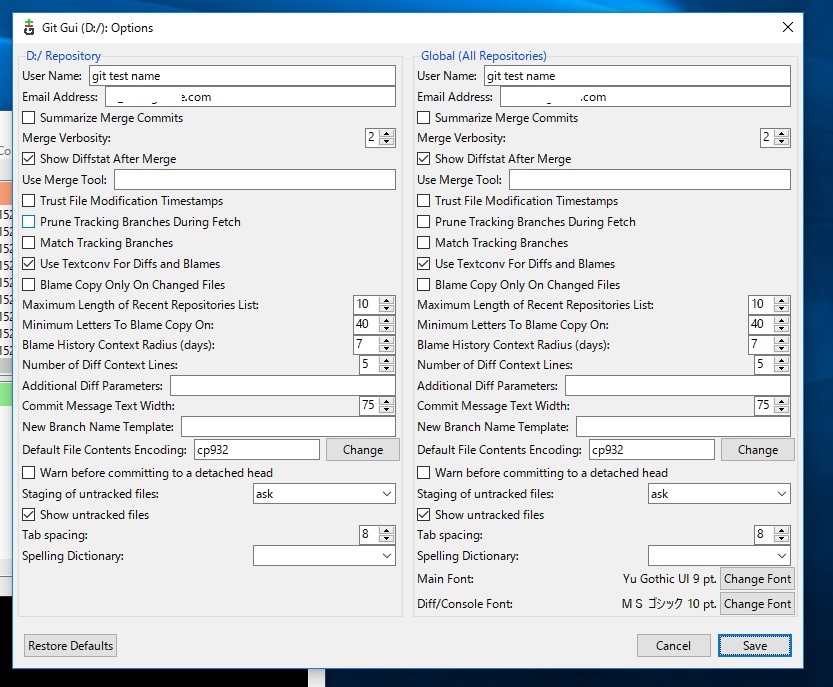Image resolution: width=833 pixels, height=687 pixels.
Task: Increase Commit Message Text Width in D:/ Repository
Action: [387, 401]
